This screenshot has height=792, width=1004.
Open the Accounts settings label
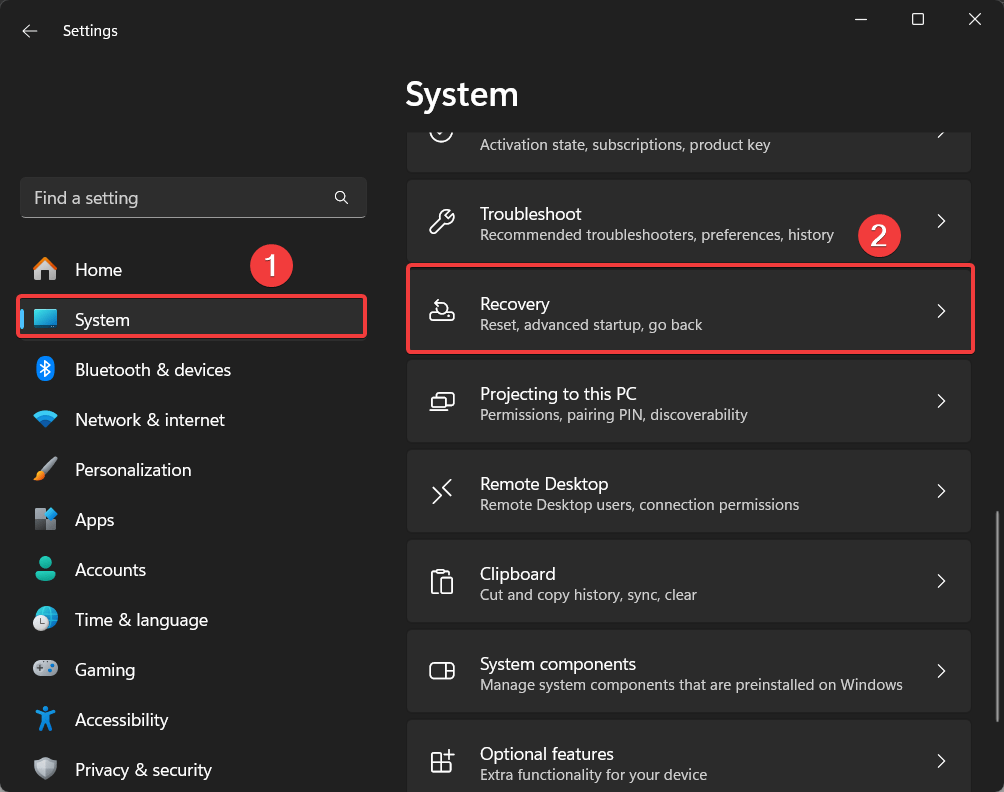click(110, 570)
